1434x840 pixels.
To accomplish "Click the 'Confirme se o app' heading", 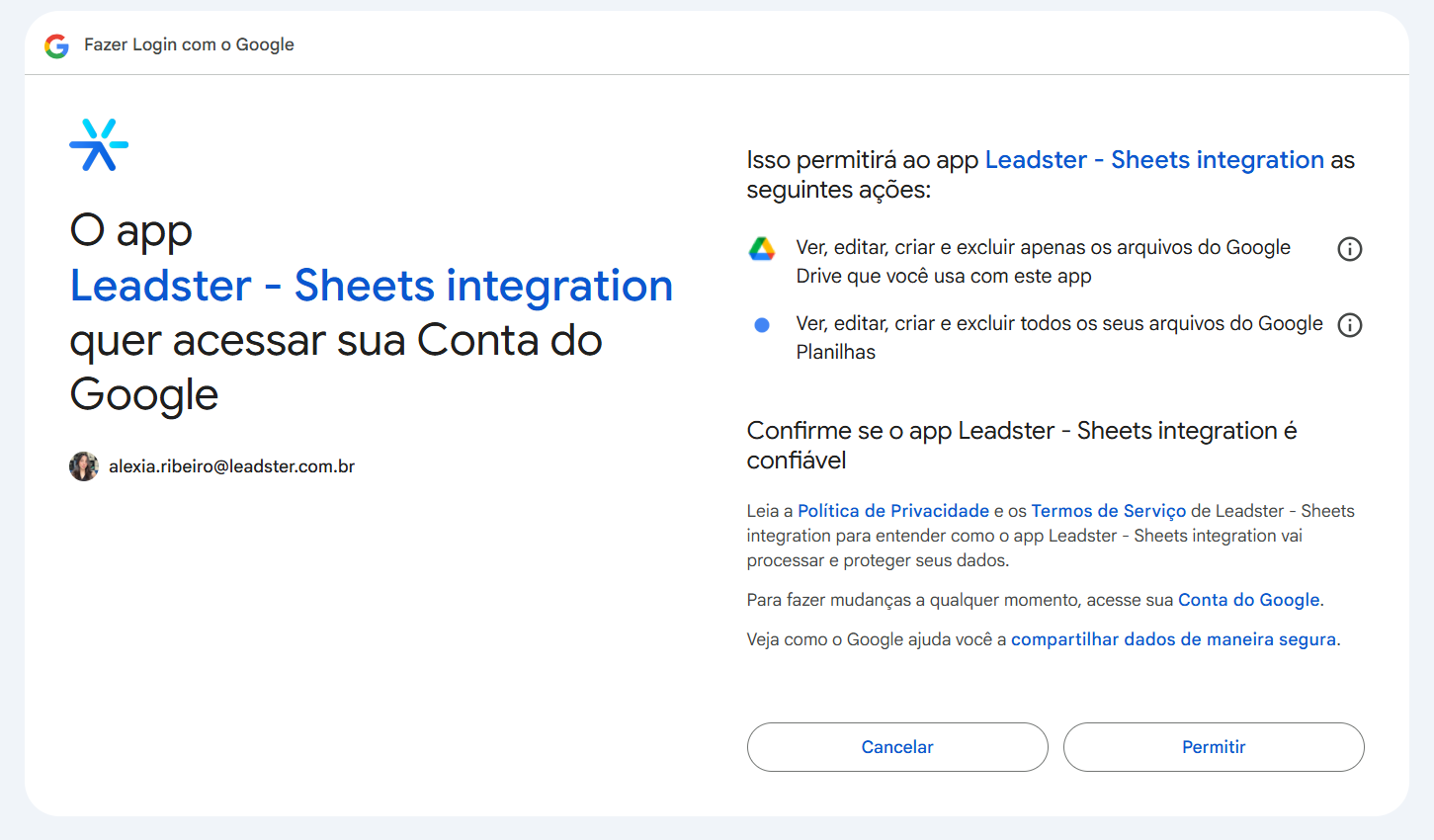I will 1022,446.
